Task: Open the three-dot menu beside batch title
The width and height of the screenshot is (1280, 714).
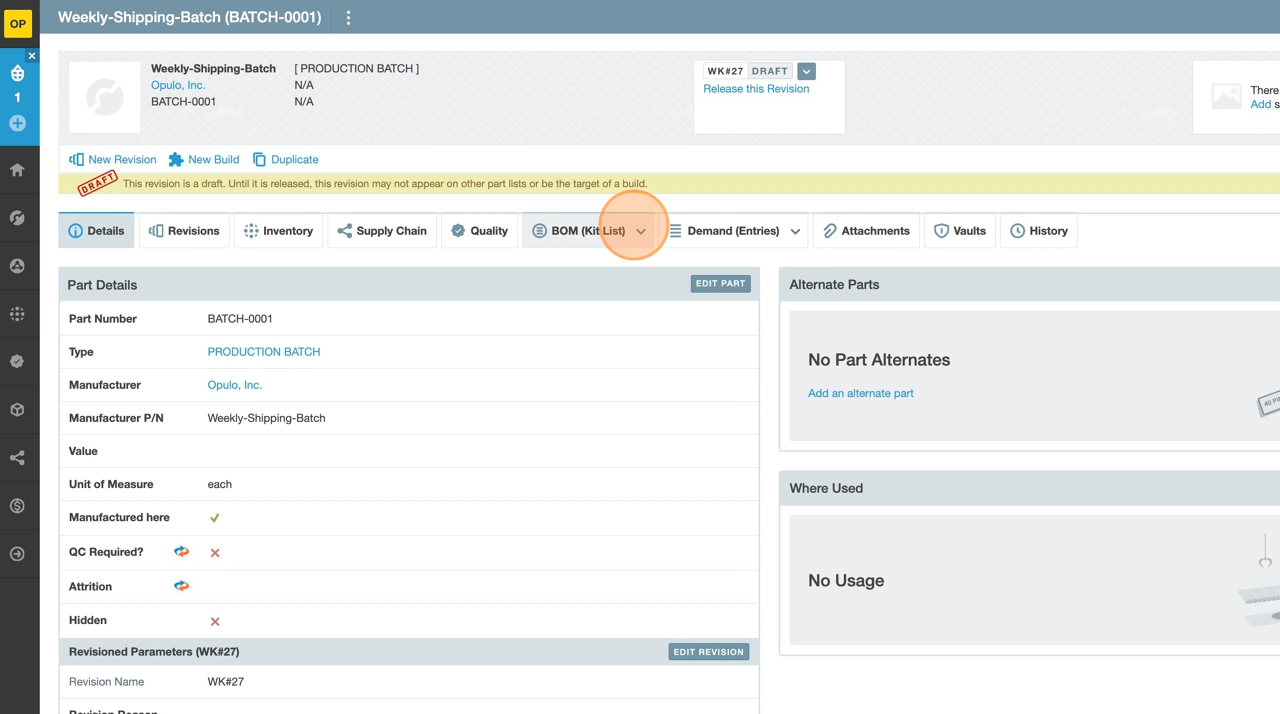Action: (348, 18)
